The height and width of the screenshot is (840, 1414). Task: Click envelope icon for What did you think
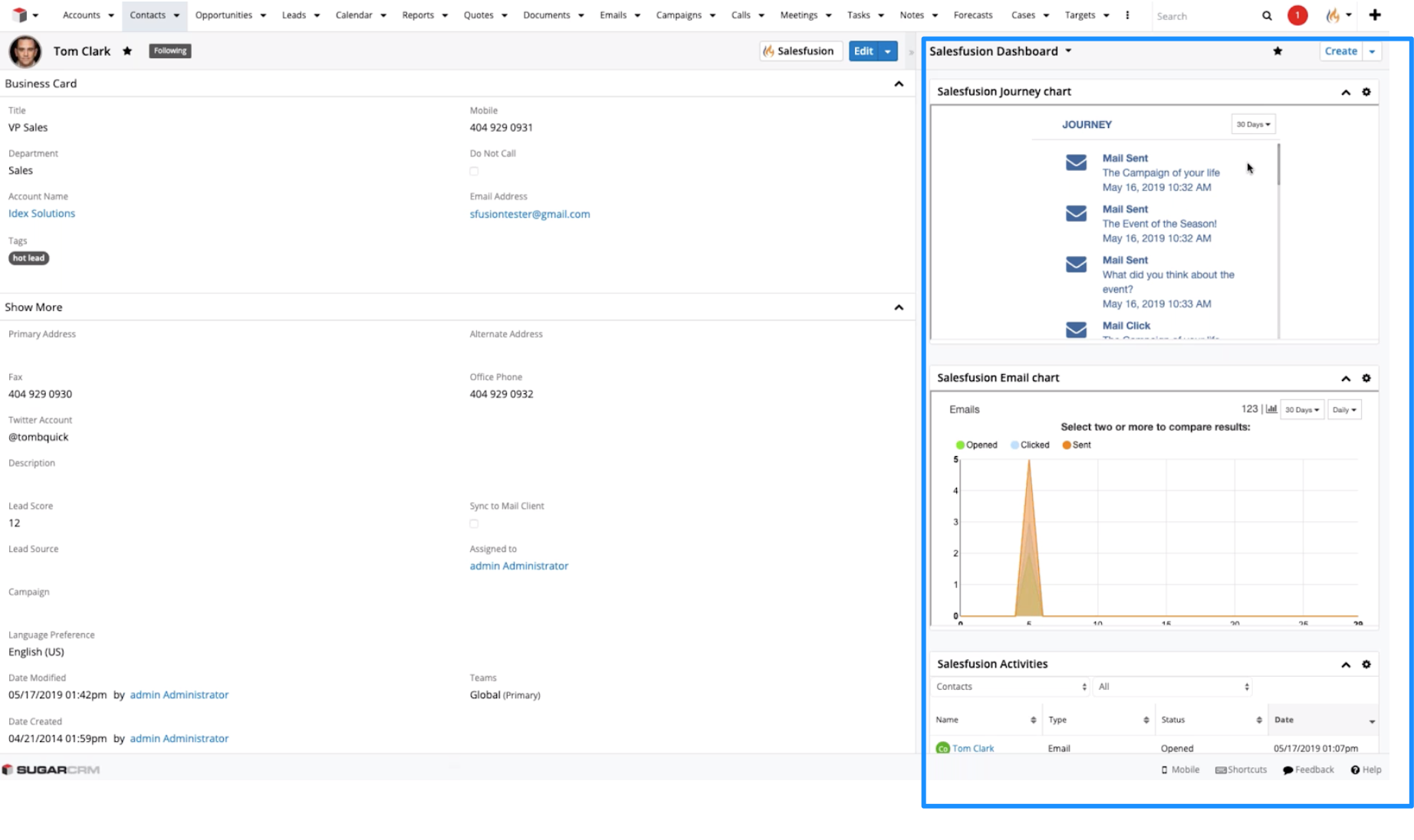coord(1076,264)
